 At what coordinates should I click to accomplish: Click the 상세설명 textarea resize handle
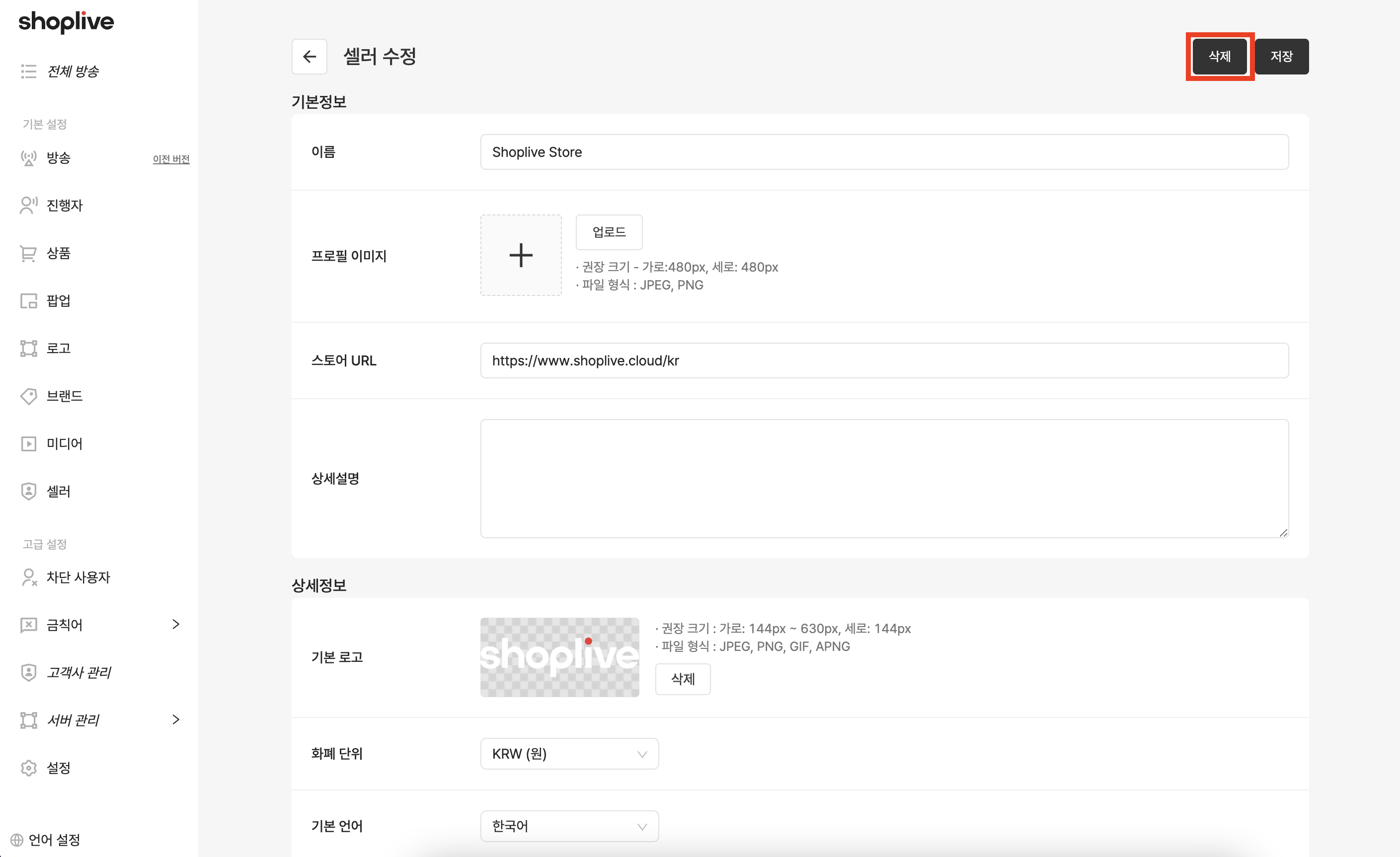(1284, 532)
